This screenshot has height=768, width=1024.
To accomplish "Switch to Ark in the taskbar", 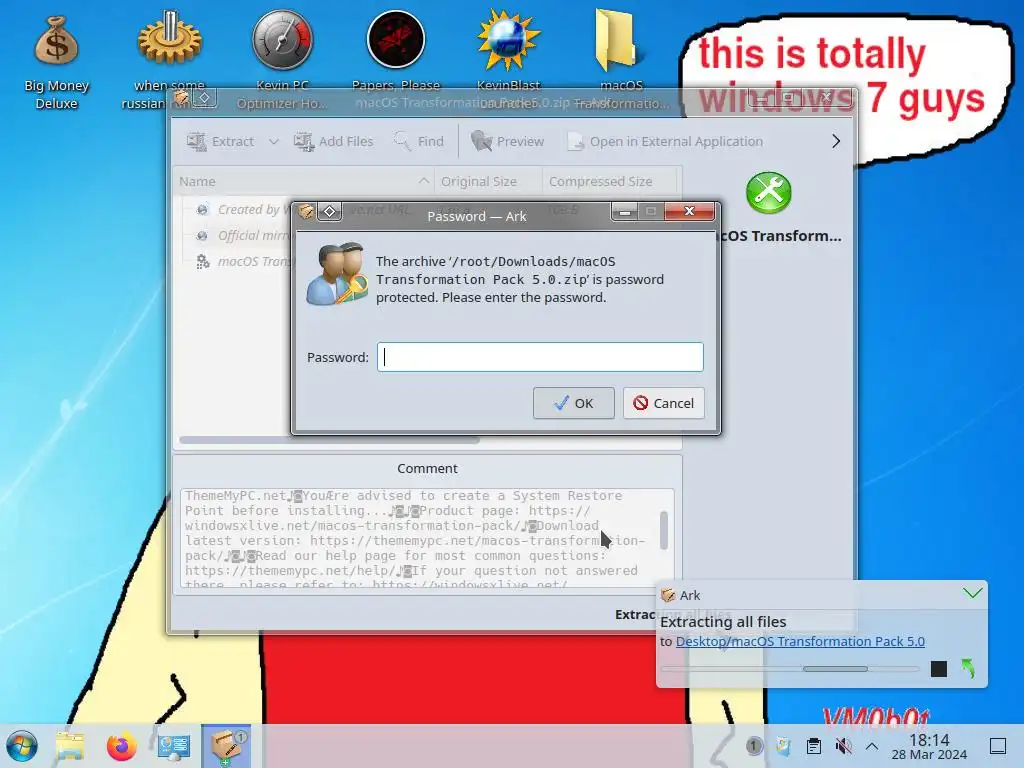I will tap(226, 746).
